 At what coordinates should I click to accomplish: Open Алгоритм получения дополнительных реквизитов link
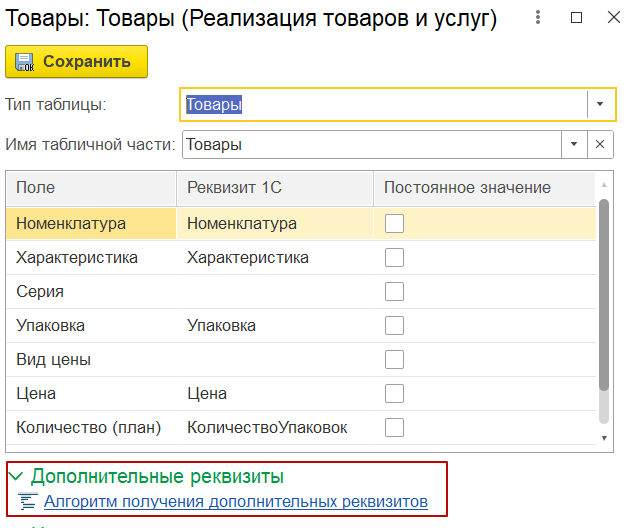(x=235, y=502)
